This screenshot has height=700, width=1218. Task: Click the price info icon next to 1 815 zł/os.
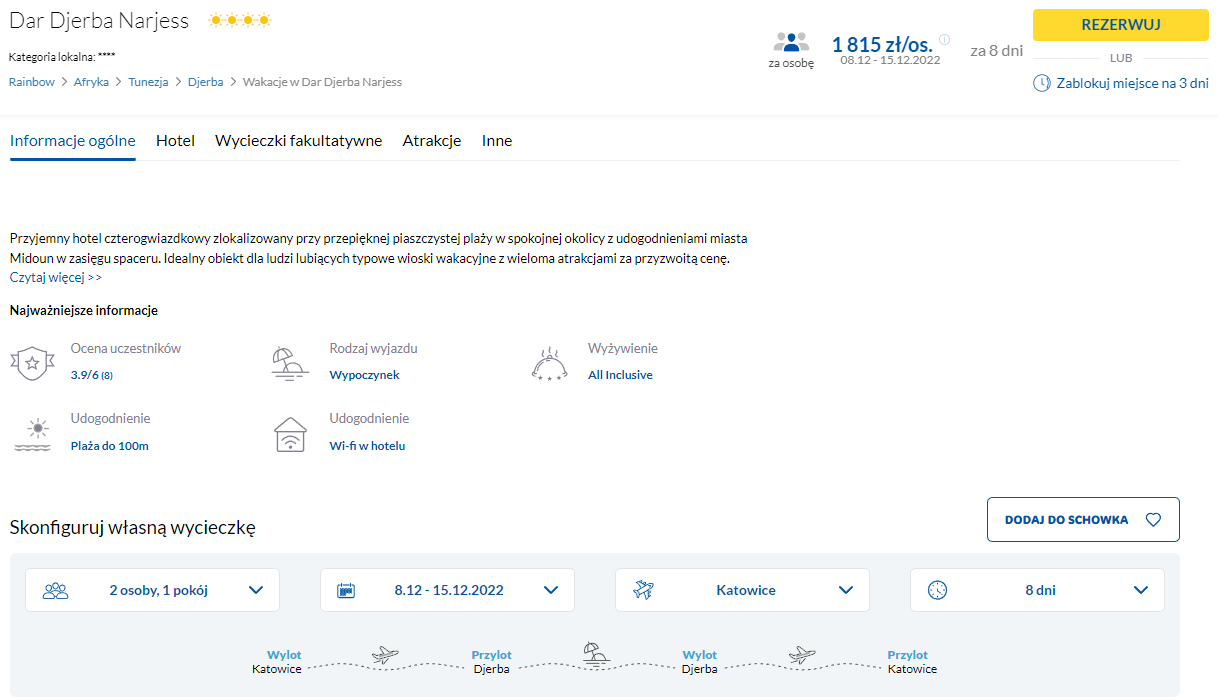coord(945,40)
